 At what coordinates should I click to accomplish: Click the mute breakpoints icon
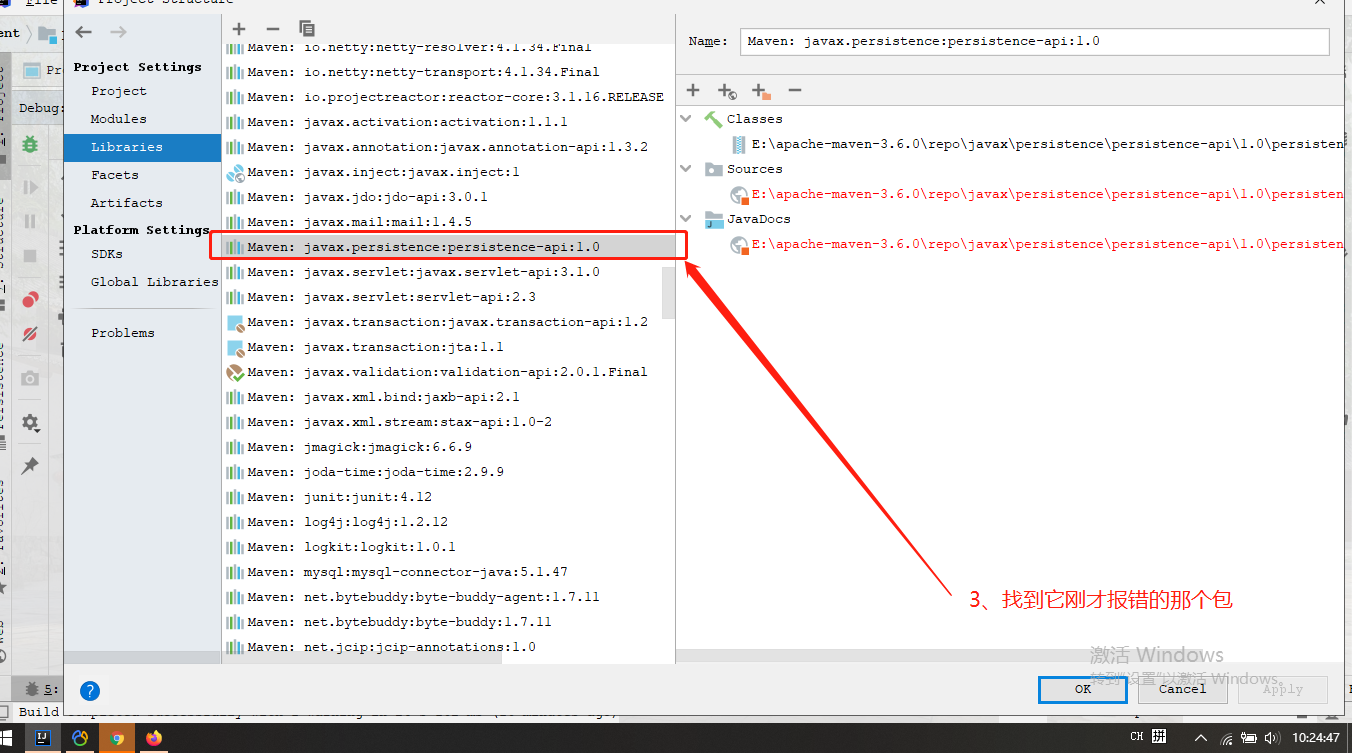30,334
